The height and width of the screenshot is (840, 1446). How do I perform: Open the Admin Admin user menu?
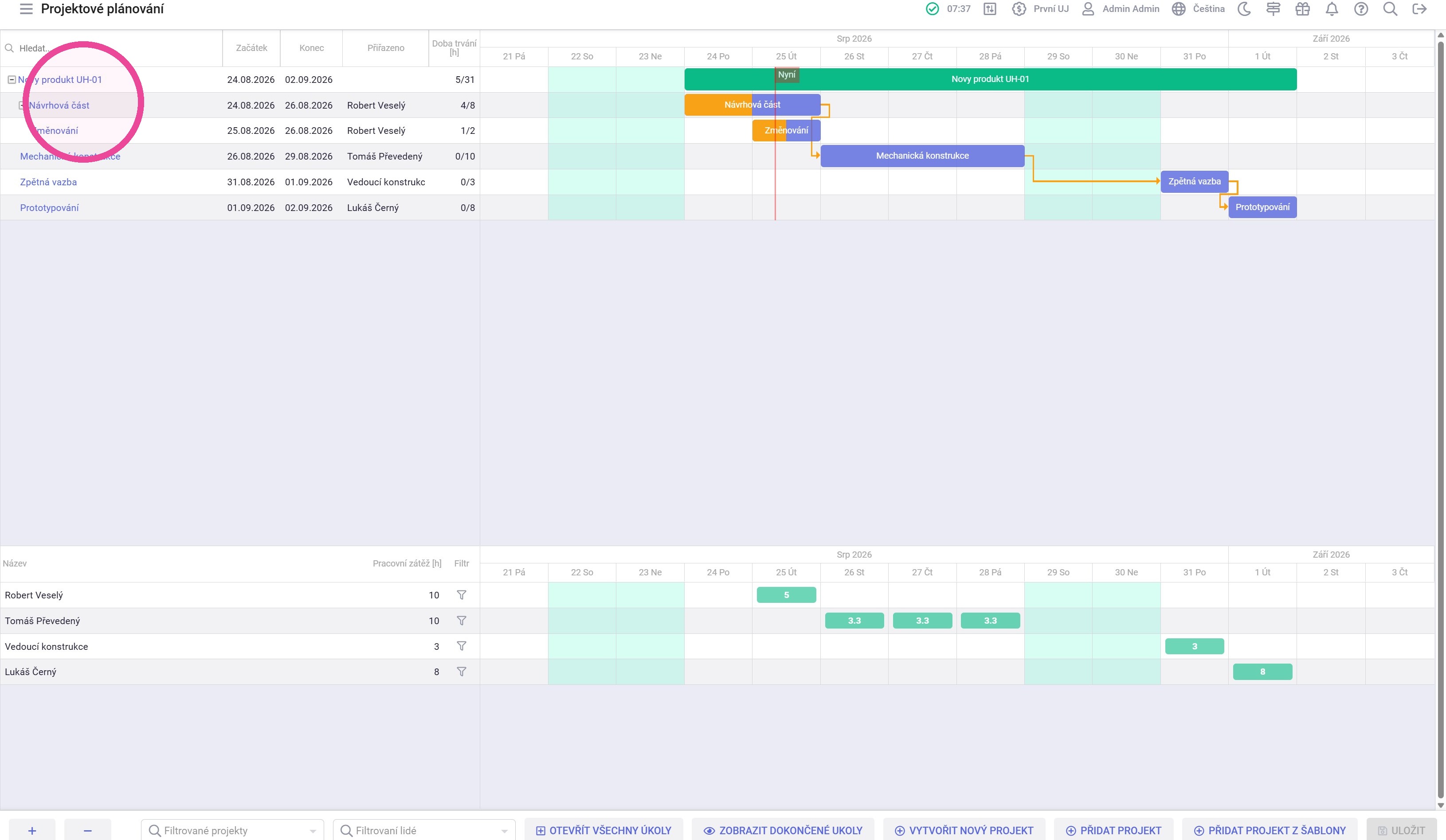pos(1120,8)
